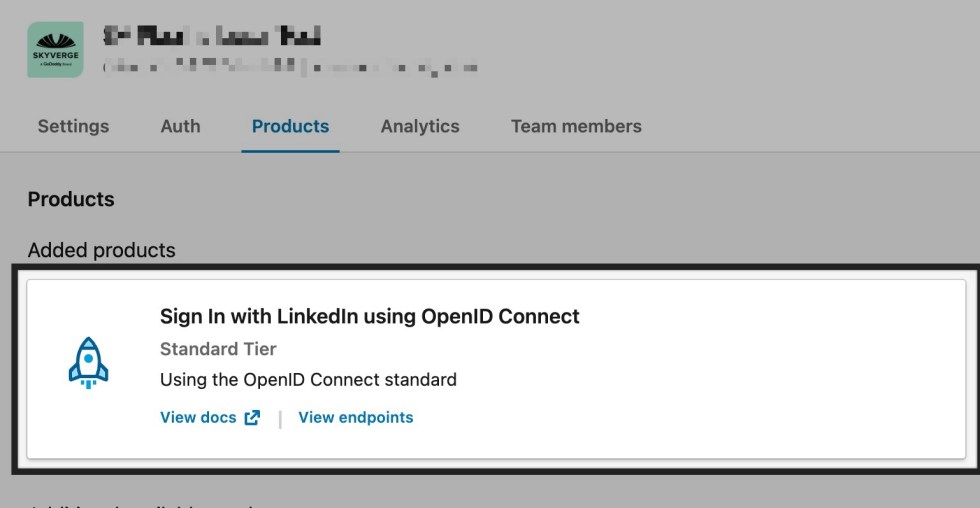The height and width of the screenshot is (508, 980).
Task: Click the blurred application name heading
Action: pyautogui.click(x=212, y=36)
